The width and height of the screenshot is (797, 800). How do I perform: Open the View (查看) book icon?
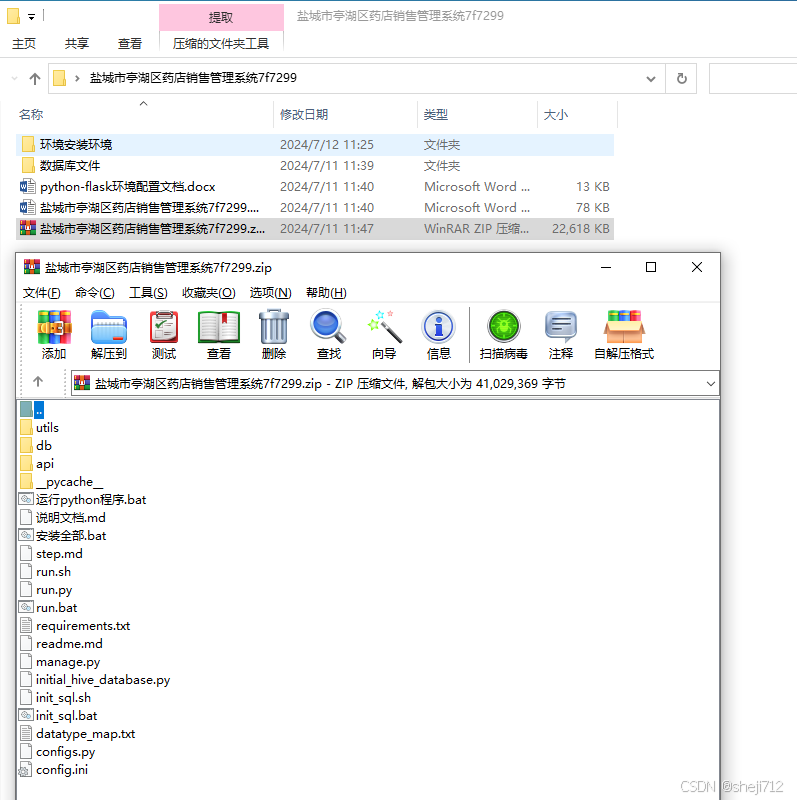pyautogui.click(x=219, y=328)
